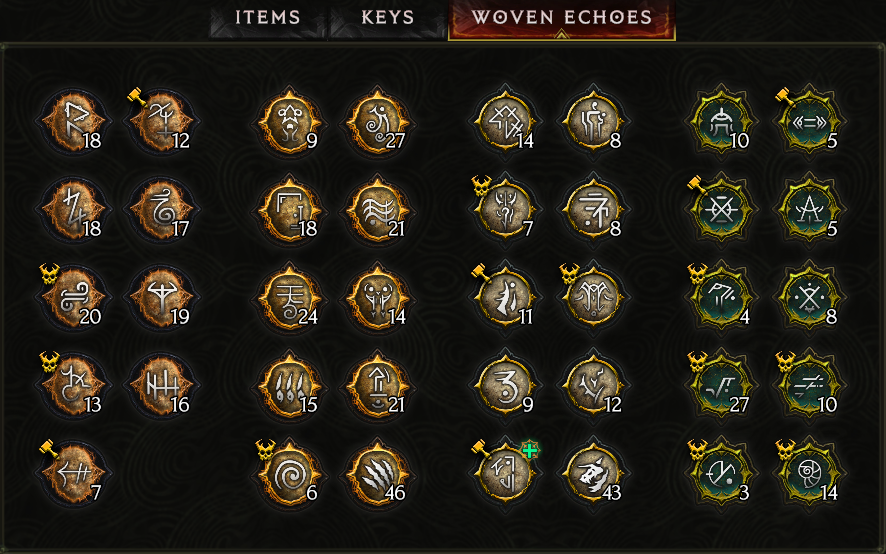886x554 pixels.
Task: Click the wind swirl echo with count 20
Action: (73, 298)
